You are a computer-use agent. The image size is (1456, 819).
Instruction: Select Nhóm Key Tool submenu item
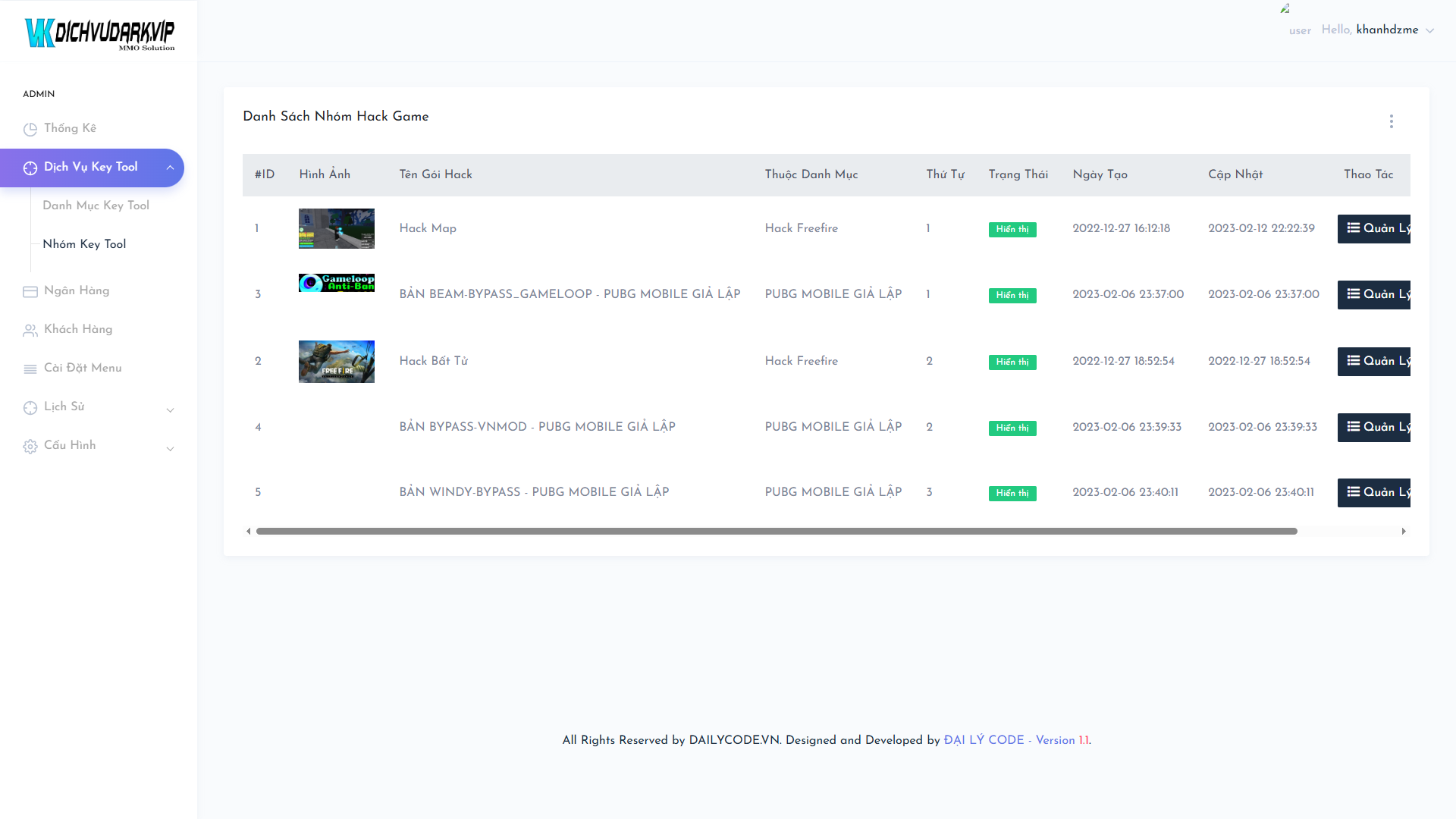[x=84, y=244]
